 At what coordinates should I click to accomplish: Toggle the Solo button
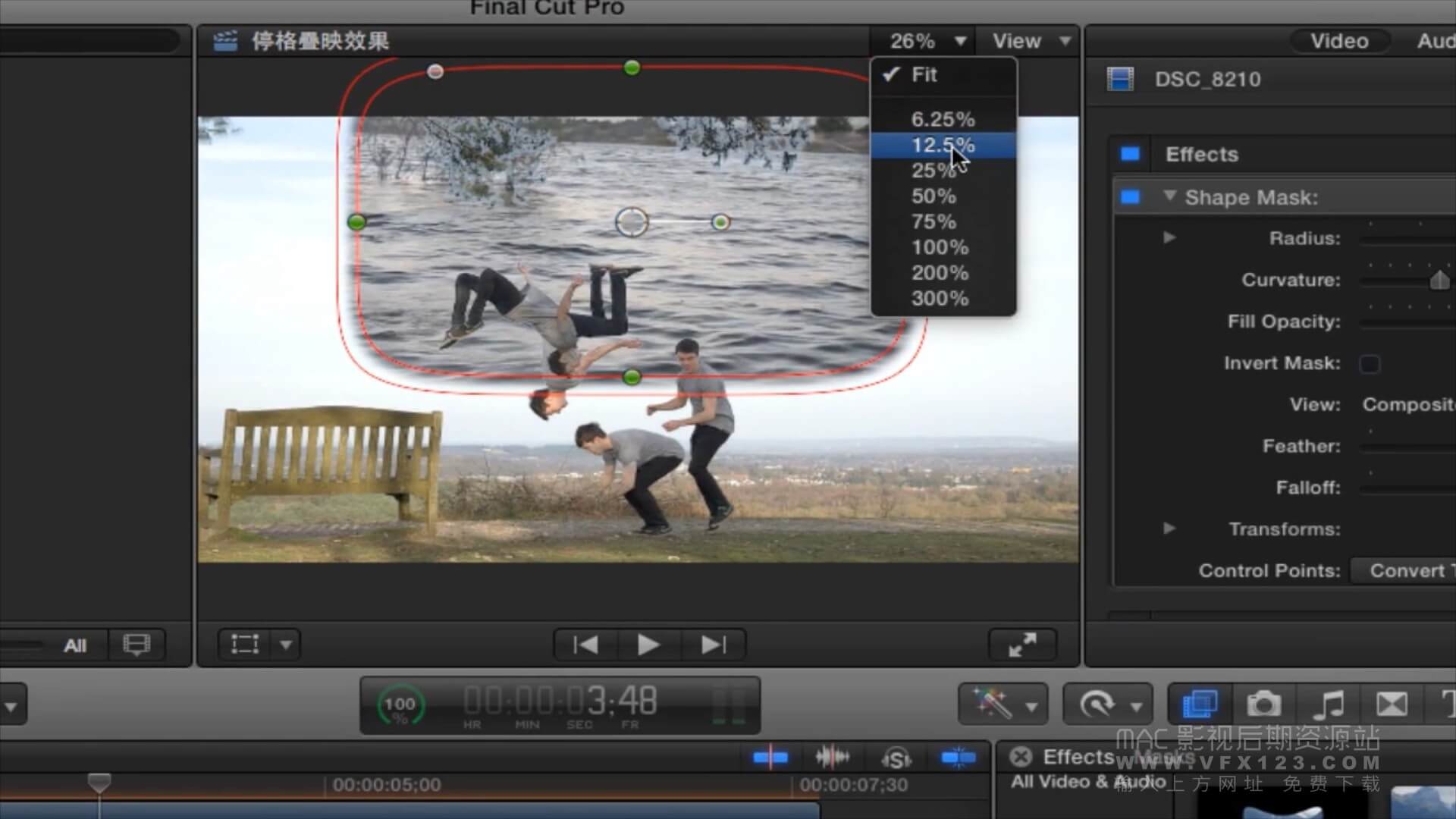click(896, 758)
